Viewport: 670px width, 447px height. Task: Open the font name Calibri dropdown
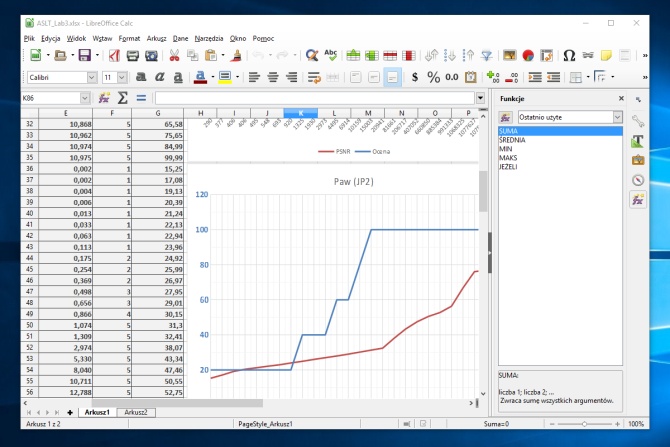coord(92,76)
